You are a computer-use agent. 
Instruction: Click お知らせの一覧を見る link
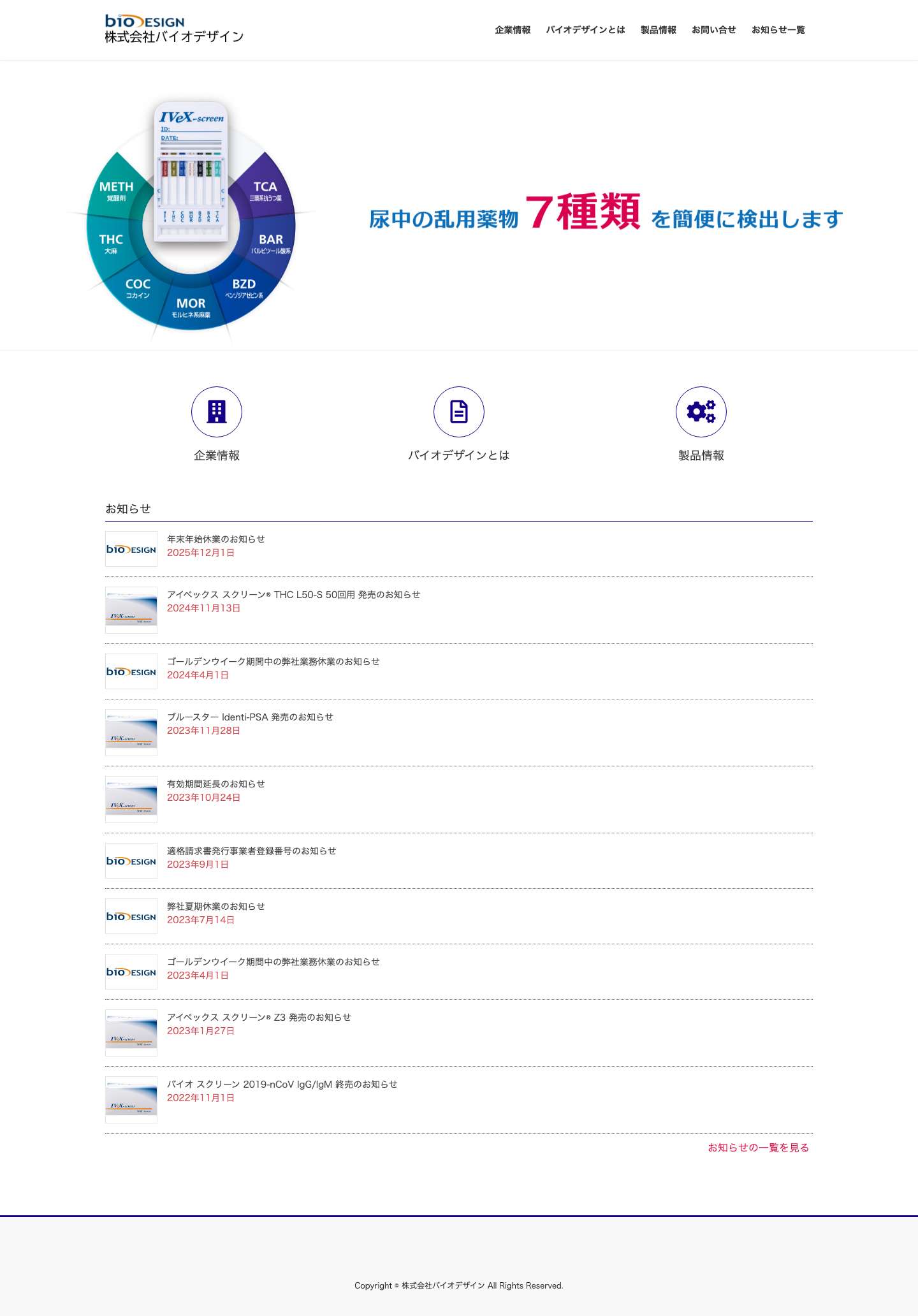pos(759,1148)
